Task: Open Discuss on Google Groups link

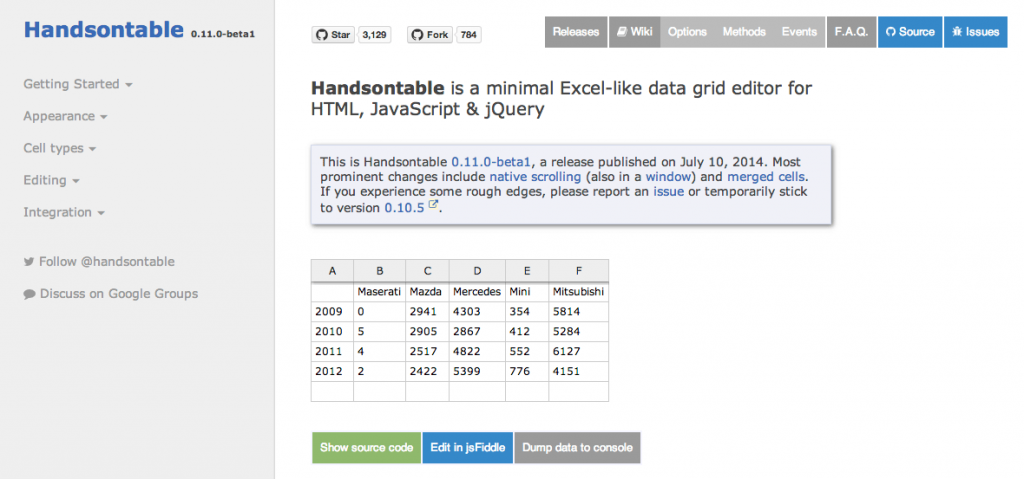Action: pyautogui.click(x=111, y=294)
